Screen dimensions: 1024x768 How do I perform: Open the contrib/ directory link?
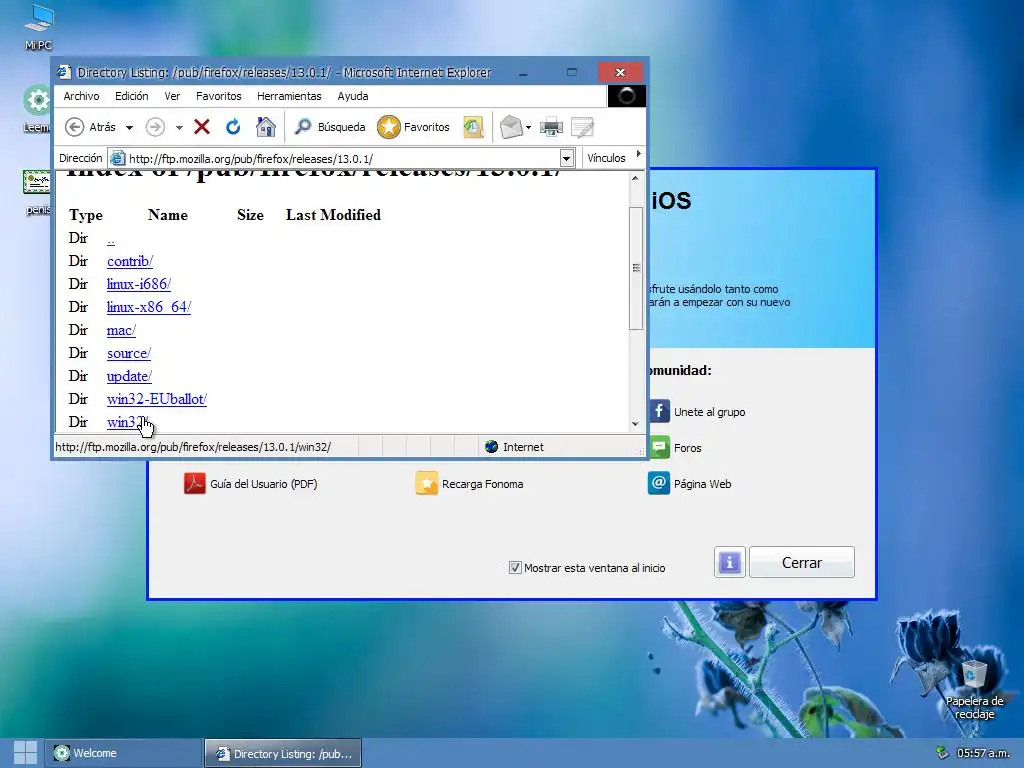coord(129,261)
